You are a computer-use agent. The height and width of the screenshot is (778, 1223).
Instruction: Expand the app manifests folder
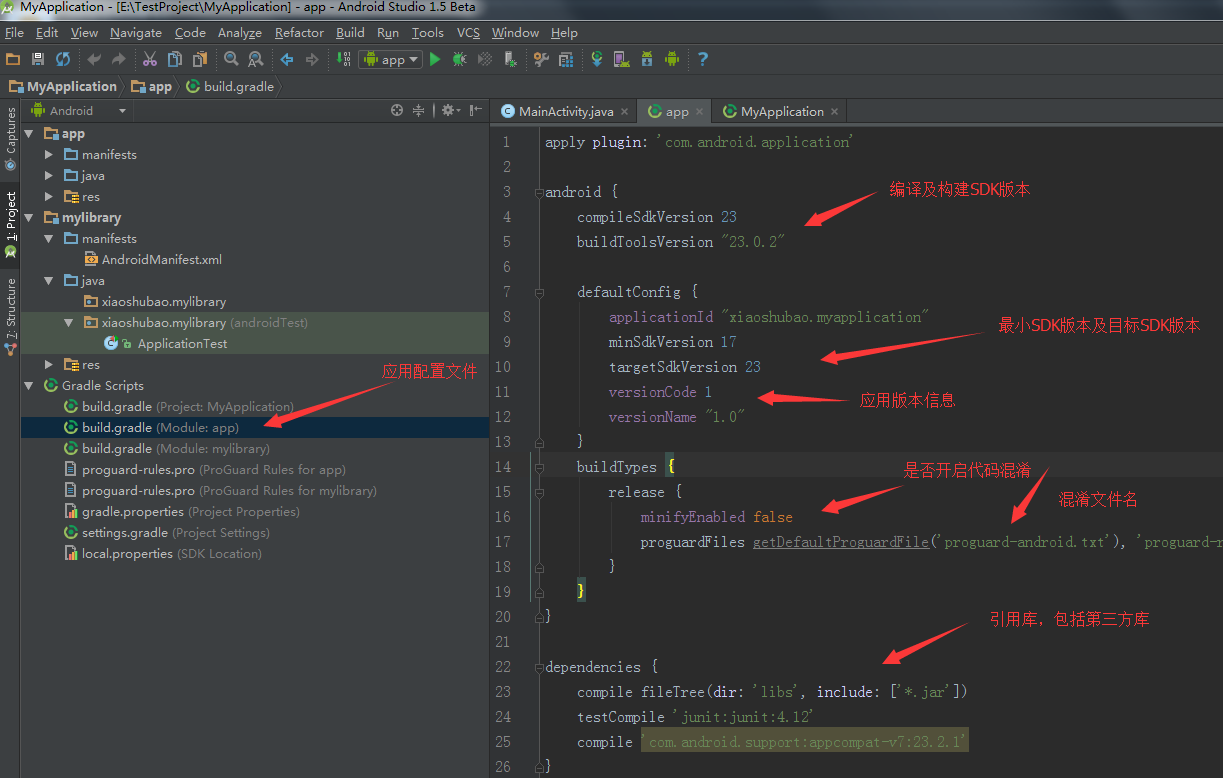(49, 155)
